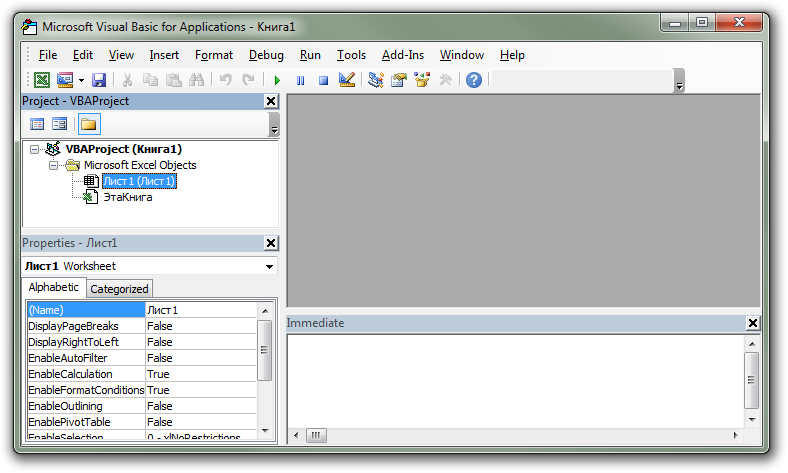
Task: Click the True value of EnableCalculation
Action: pyautogui.click(x=201, y=374)
